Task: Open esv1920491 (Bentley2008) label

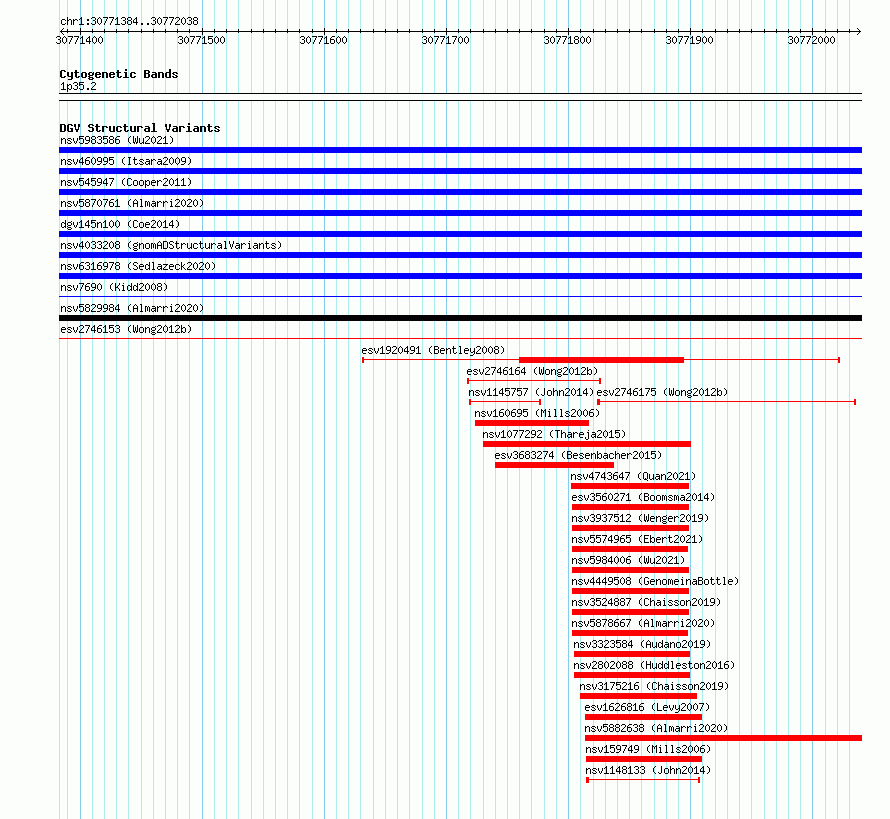Action: click(x=433, y=350)
